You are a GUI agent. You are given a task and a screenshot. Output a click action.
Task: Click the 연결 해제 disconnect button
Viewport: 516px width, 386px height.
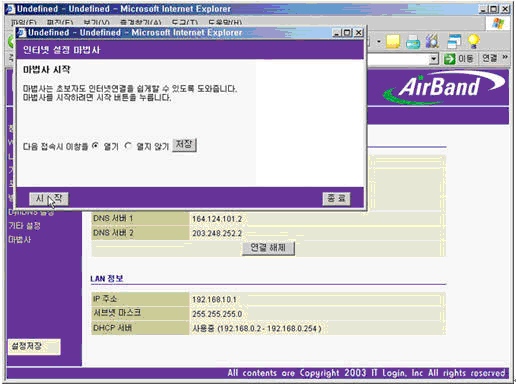pos(268,248)
